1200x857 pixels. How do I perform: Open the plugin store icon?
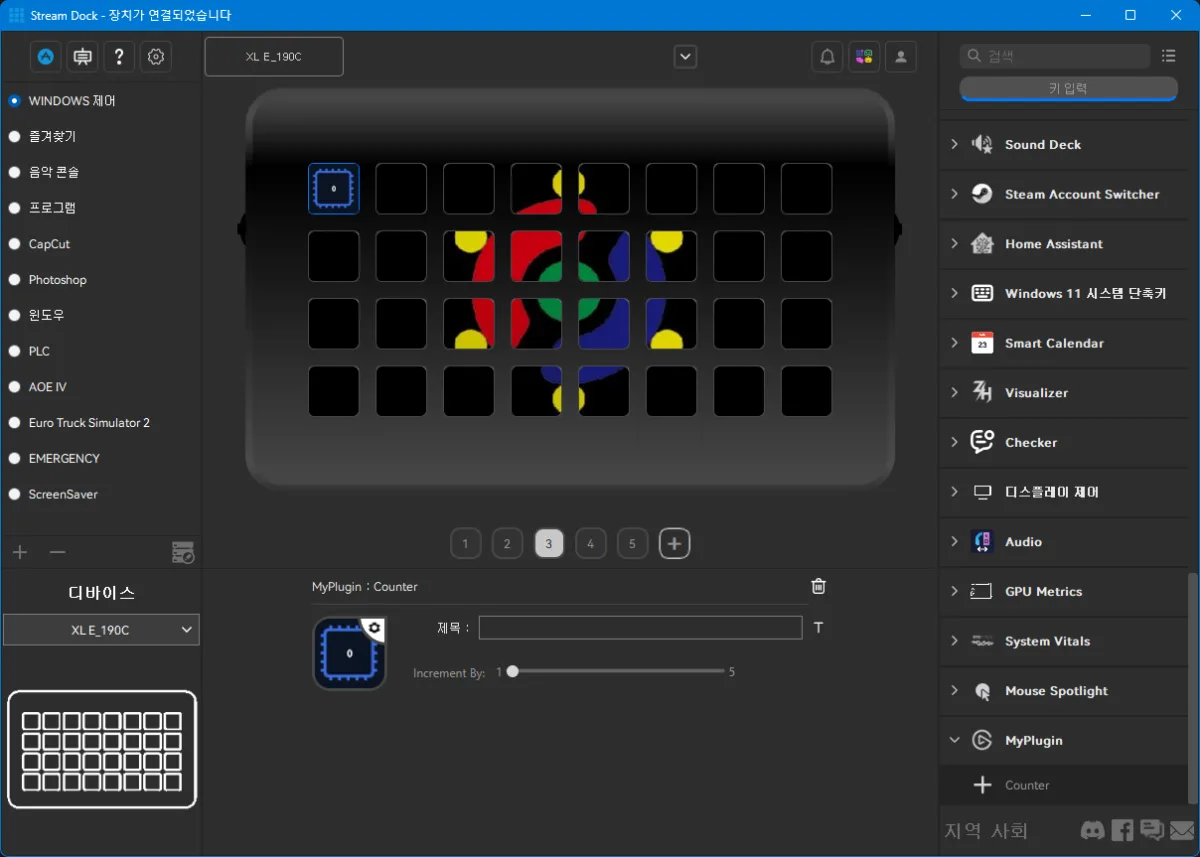coord(864,57)
